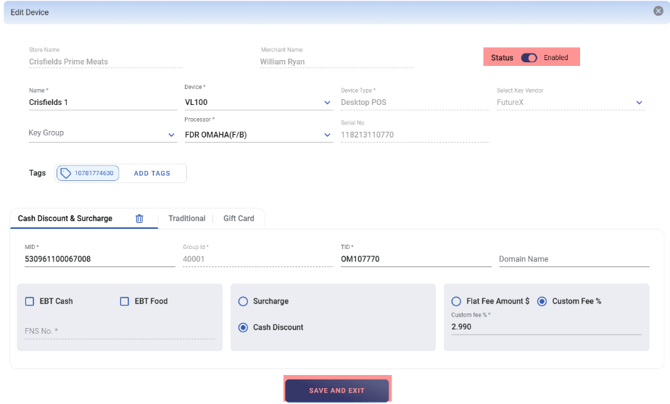
Task: Select the Surcharge radio option
Action: click(243, 301)
